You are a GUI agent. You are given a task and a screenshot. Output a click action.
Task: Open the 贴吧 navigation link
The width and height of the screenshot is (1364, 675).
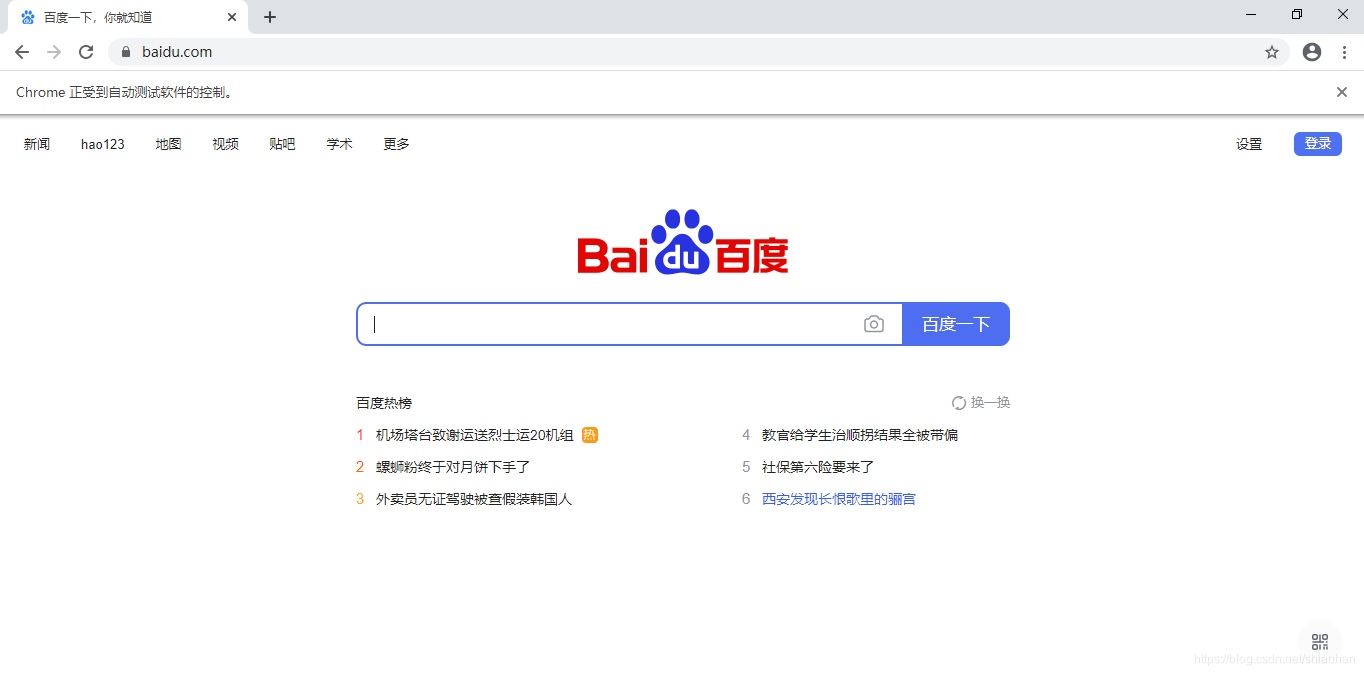[x=283, y=144]
